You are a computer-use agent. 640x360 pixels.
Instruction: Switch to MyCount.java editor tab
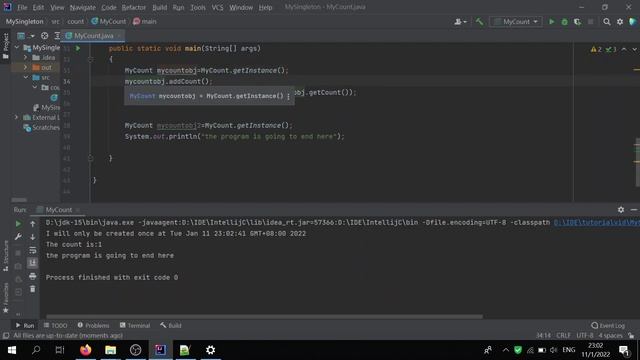pos(93,36)
